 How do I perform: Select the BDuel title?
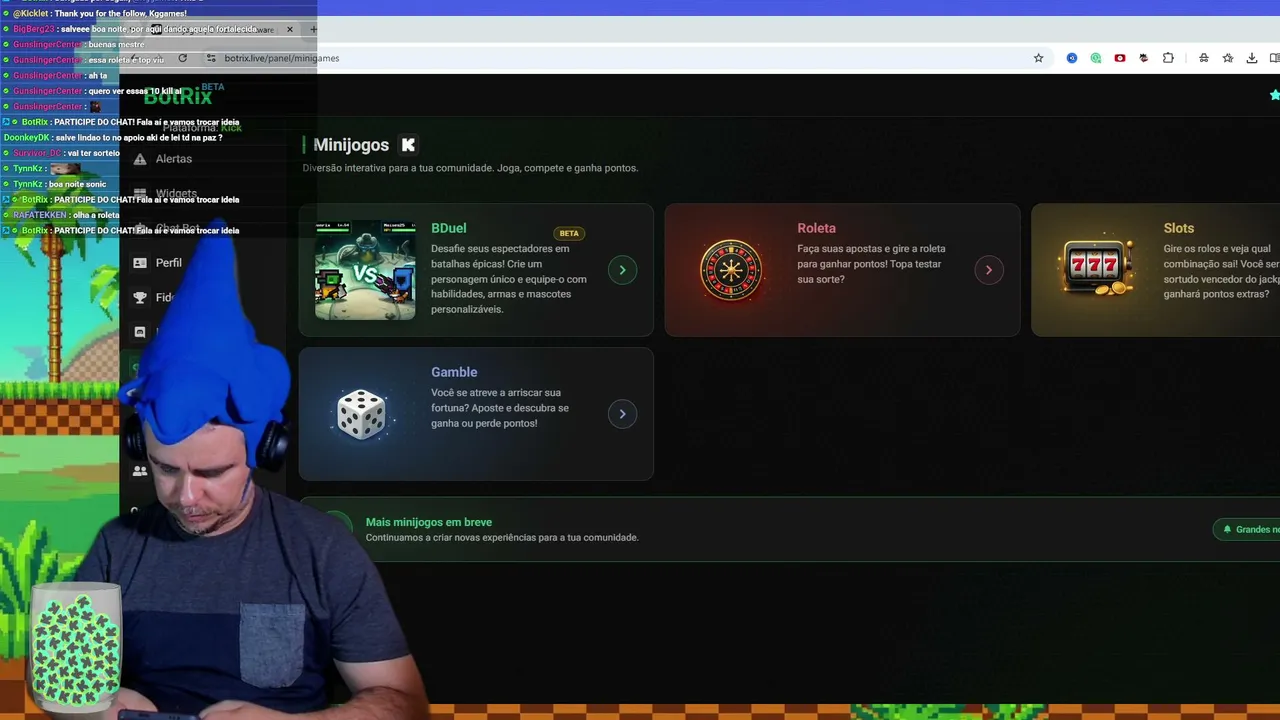point(449,228)
